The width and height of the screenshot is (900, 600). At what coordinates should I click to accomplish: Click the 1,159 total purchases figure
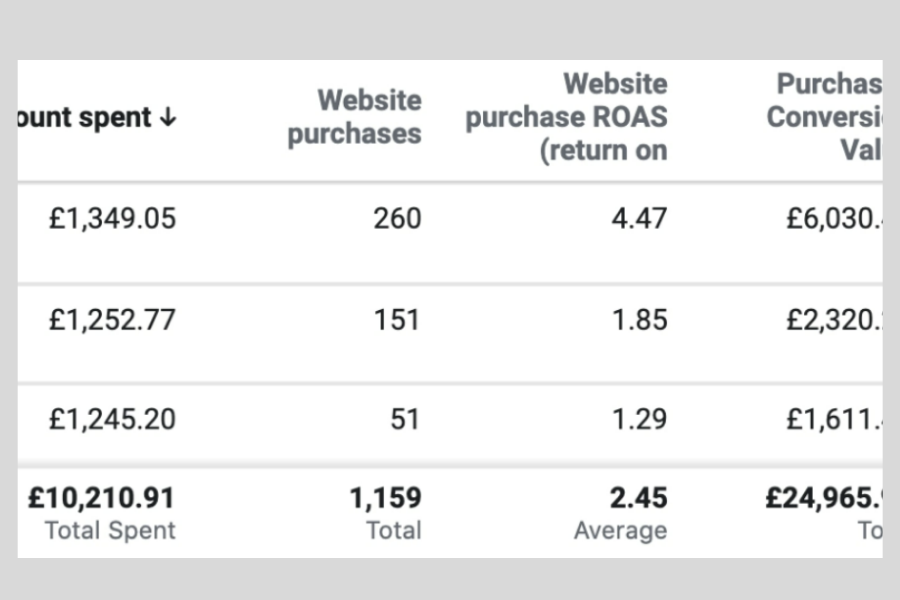(385, 498)
